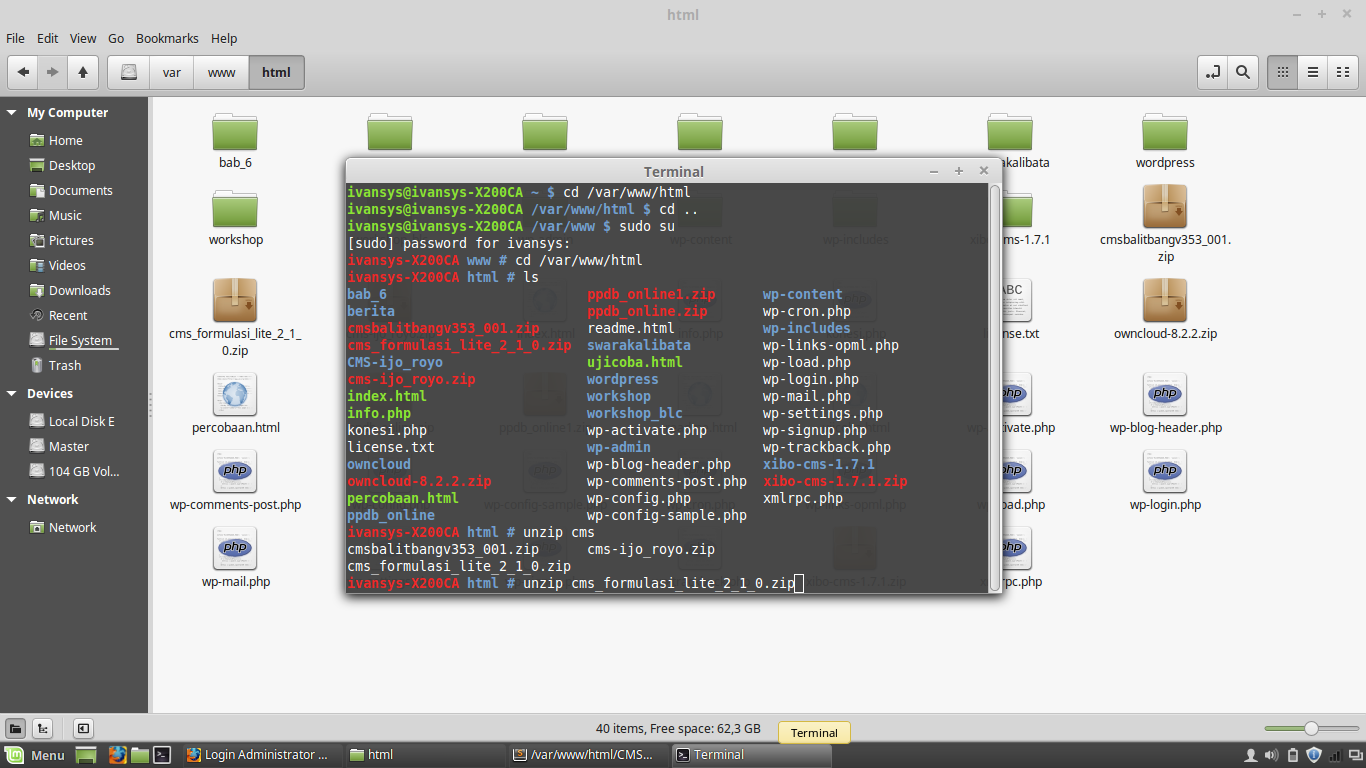Open the 104 GB Volume device

point(83,472)
